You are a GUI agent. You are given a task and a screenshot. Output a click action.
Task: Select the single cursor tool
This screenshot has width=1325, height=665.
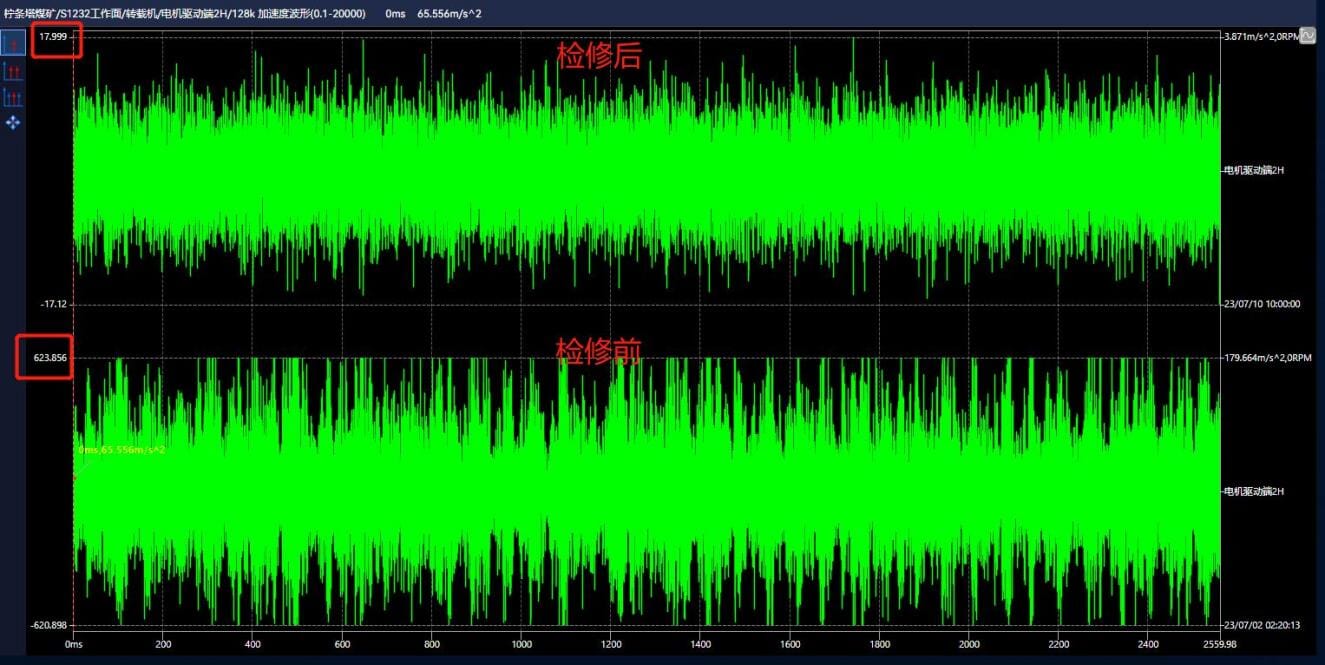click(13, 44)
